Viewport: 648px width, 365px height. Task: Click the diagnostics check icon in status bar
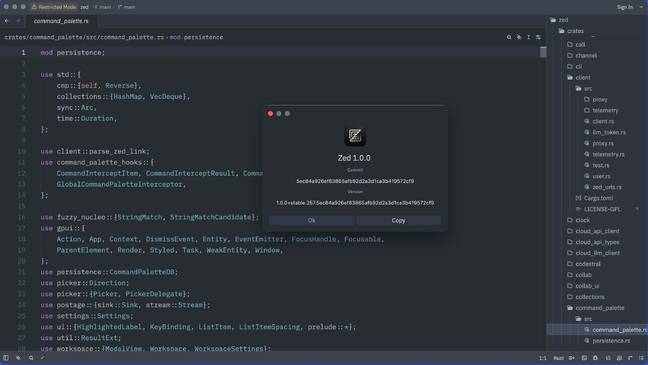coord(43,358)
